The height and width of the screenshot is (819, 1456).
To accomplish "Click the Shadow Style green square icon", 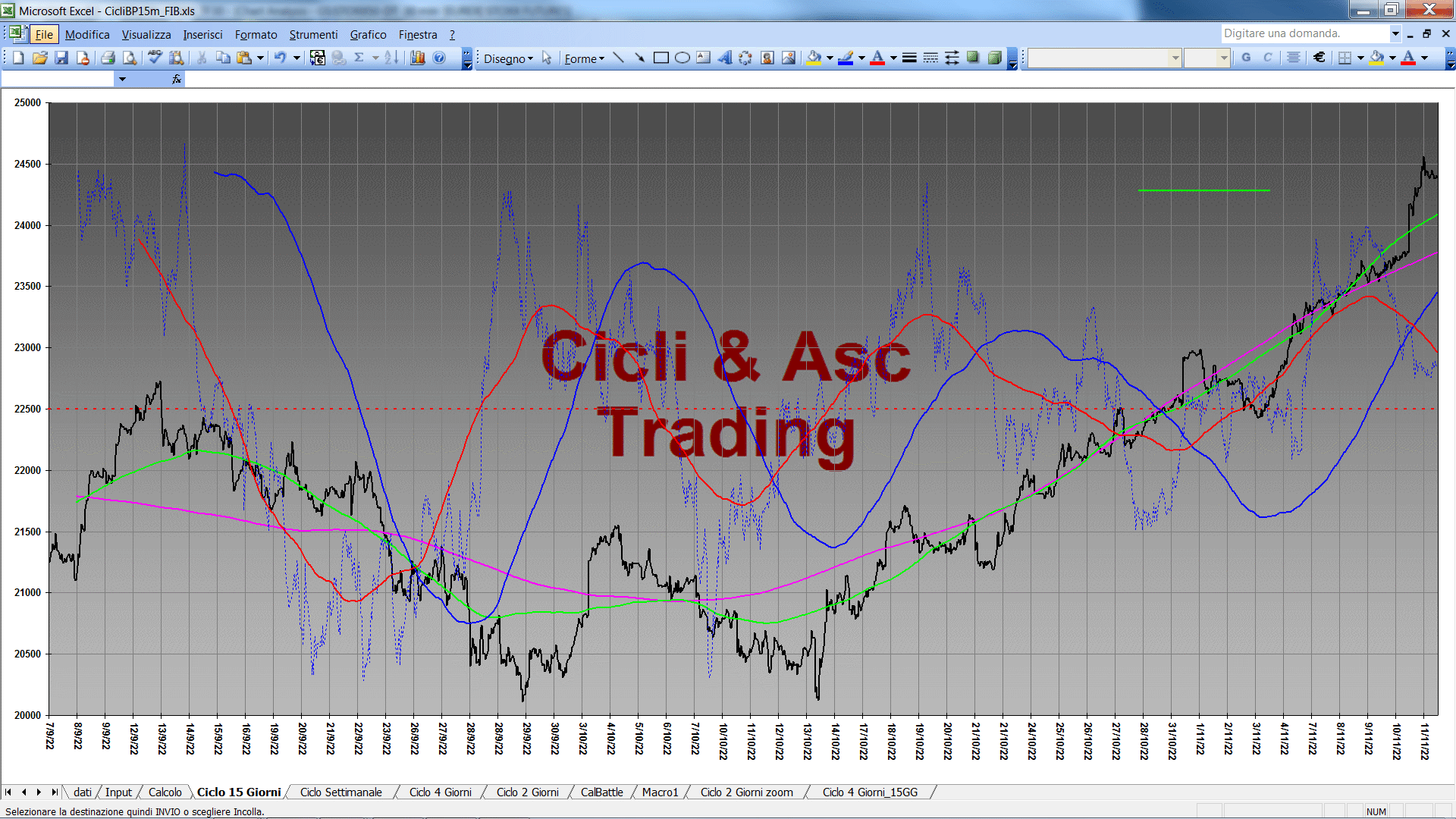I will (x=973, y=58).
